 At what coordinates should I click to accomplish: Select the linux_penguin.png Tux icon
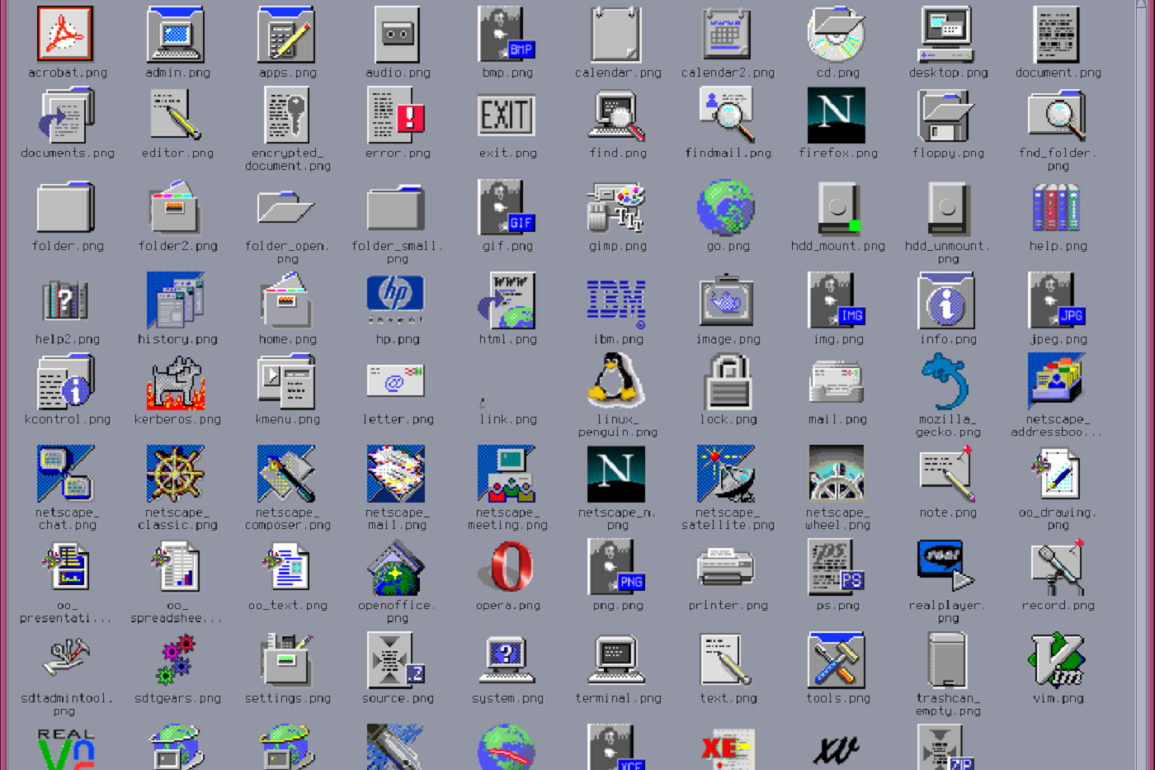coord(616,381)
